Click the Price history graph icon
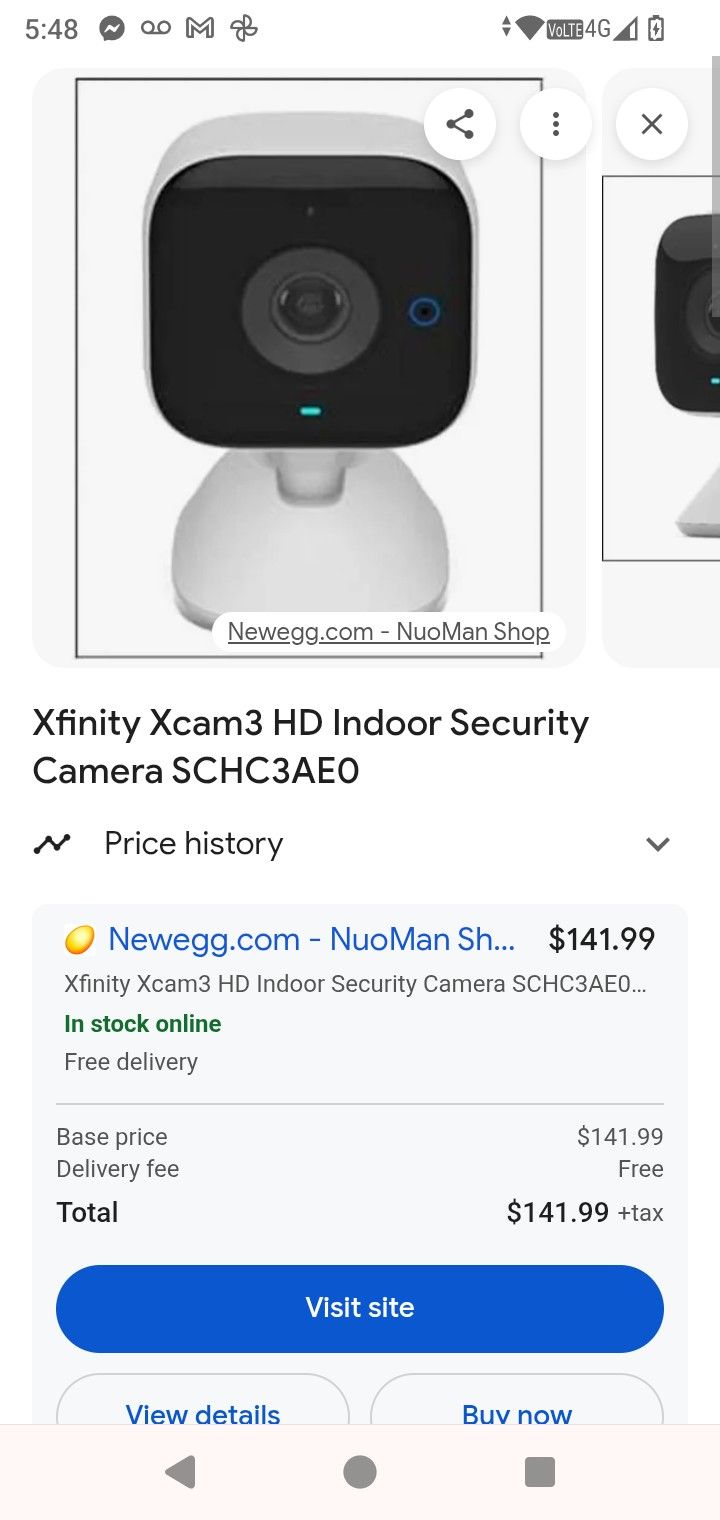 pos(52,843)
